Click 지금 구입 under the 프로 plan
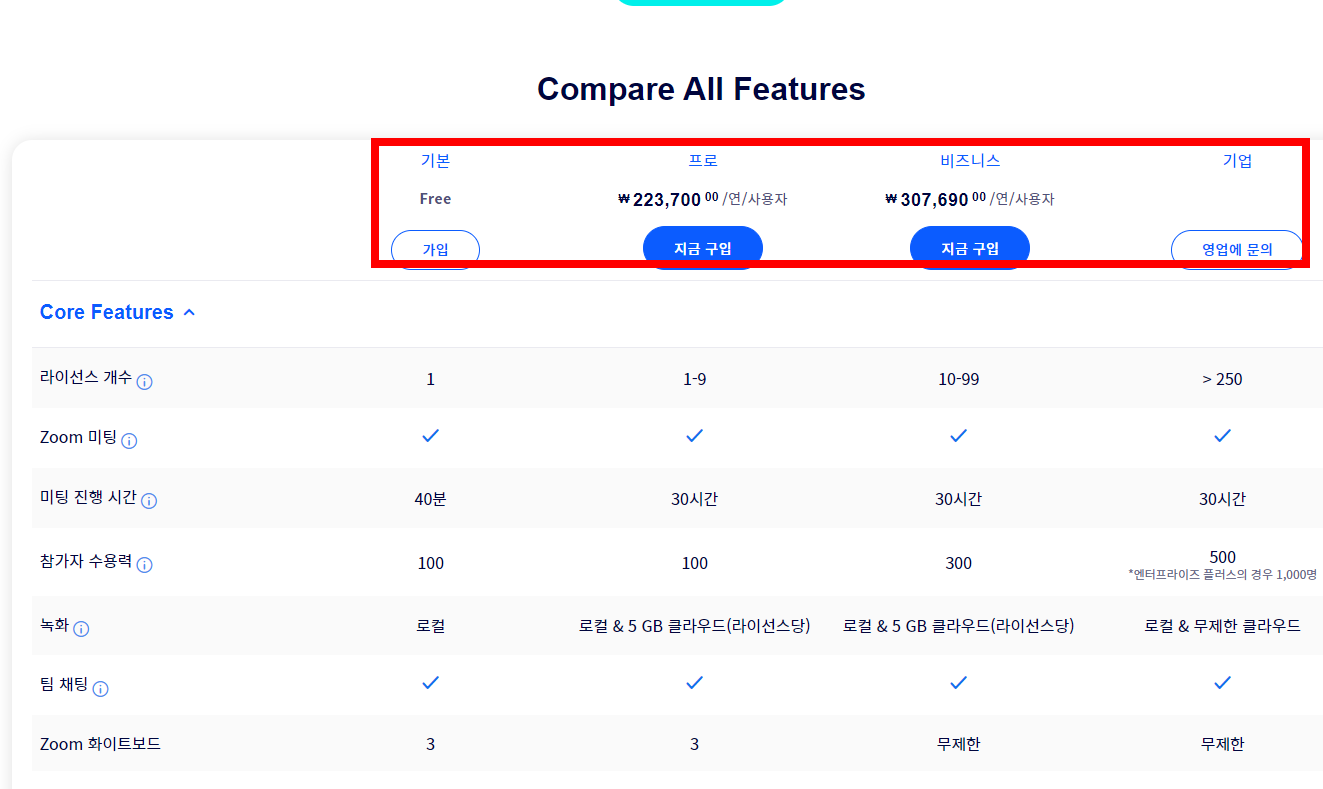 click(x=703, y=248)
